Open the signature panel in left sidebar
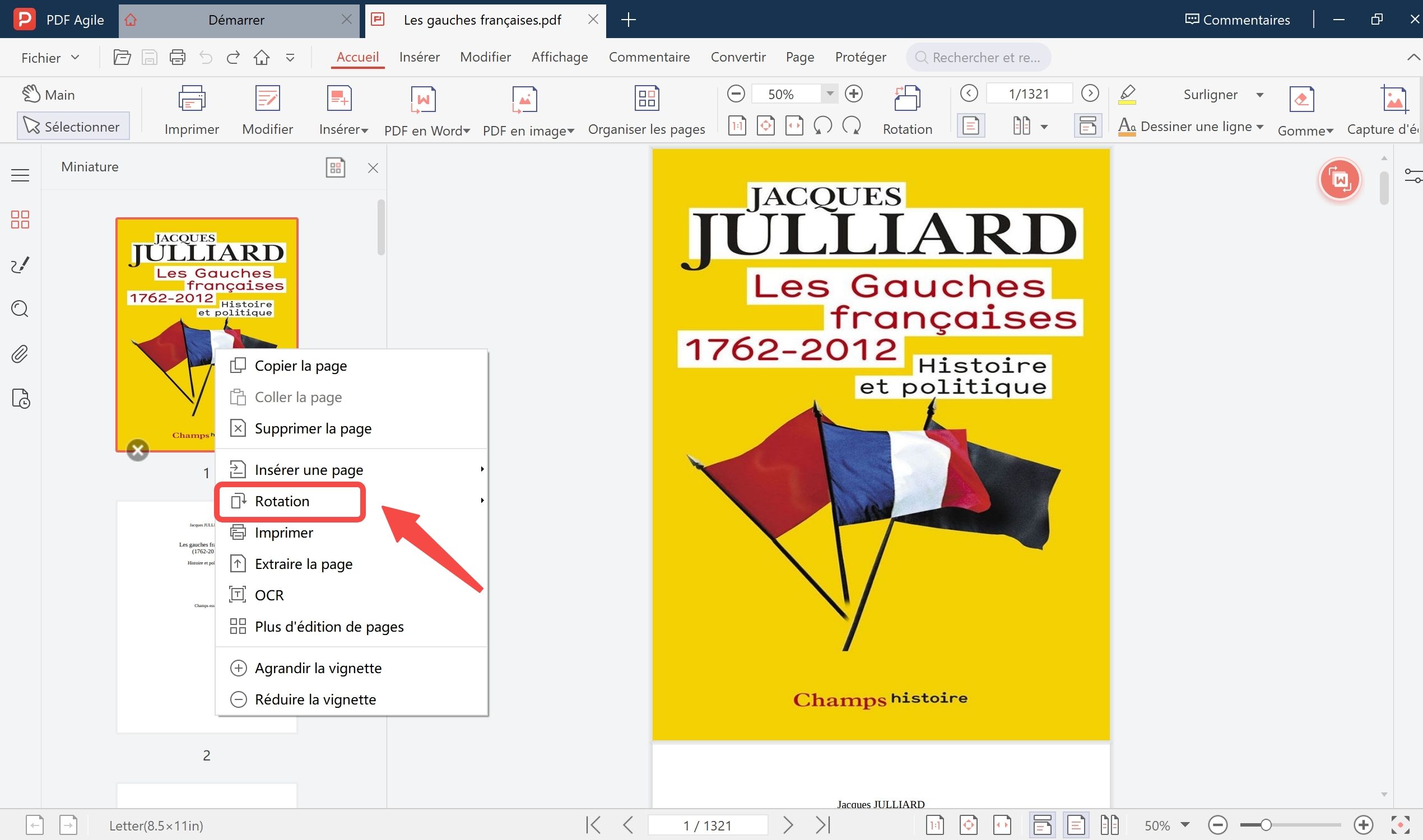Image resolution: width=1423 pixels, height=840 pixels. click(20, 264)
